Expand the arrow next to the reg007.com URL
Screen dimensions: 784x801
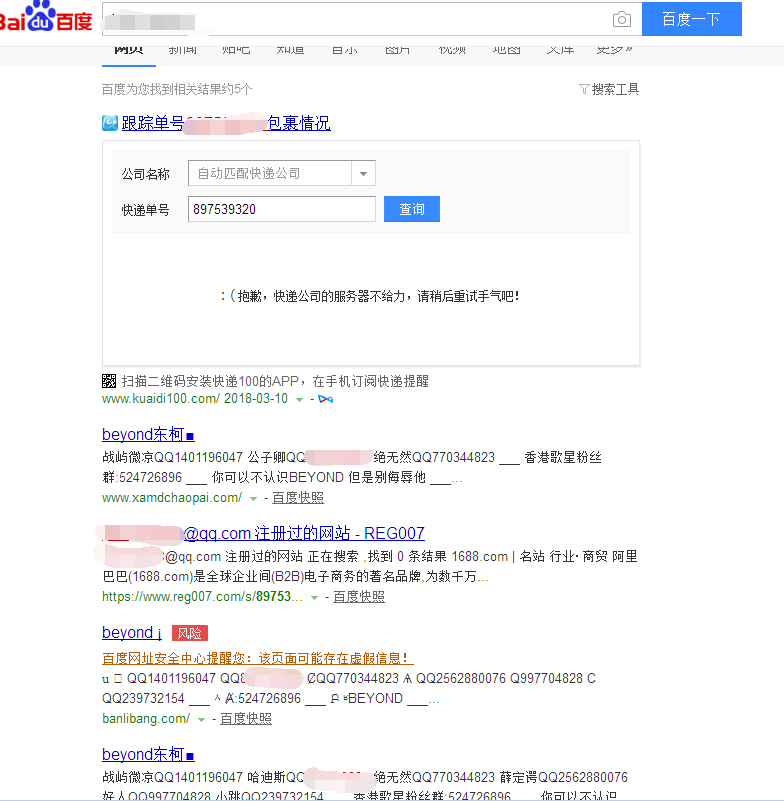pyautogui.click(x=315, y=598)
